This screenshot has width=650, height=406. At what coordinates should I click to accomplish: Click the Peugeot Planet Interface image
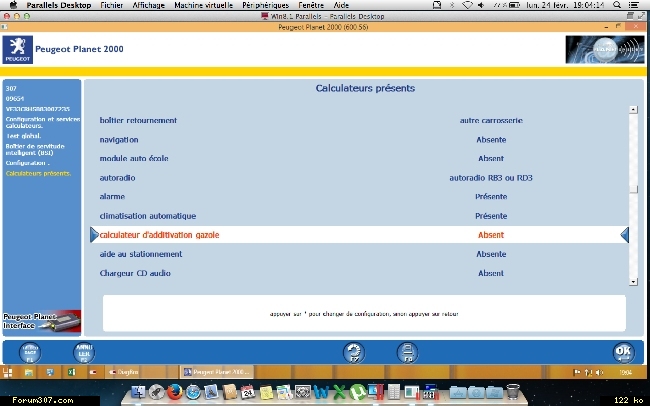tap(42, 321)
